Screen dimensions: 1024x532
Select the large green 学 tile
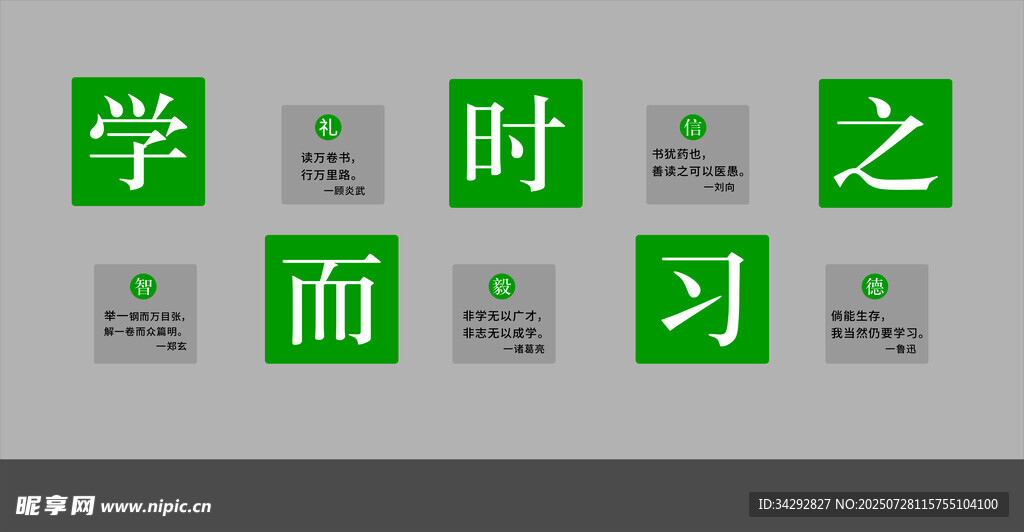(x=138, y=142)
